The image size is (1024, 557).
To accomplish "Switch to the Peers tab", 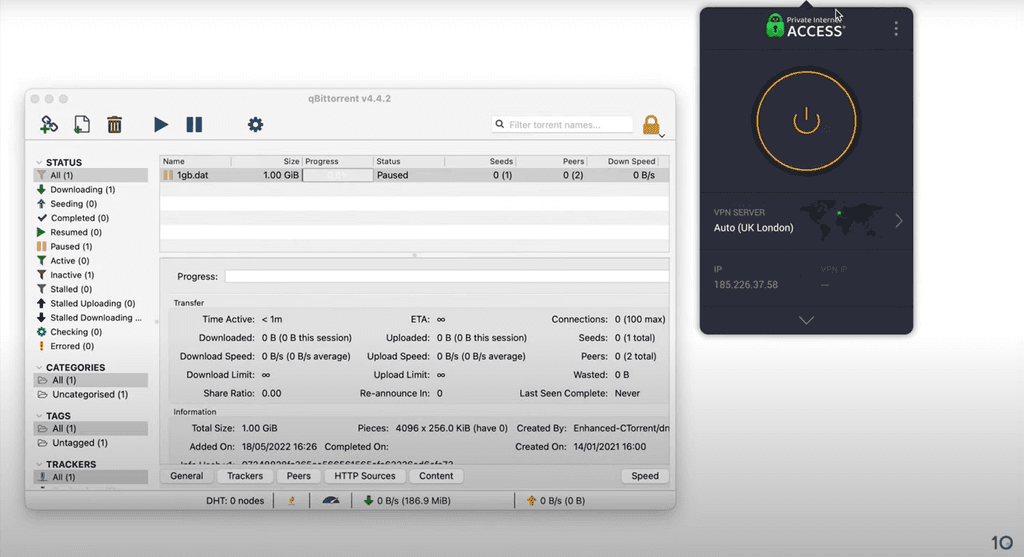I will [x=298, y=476].
